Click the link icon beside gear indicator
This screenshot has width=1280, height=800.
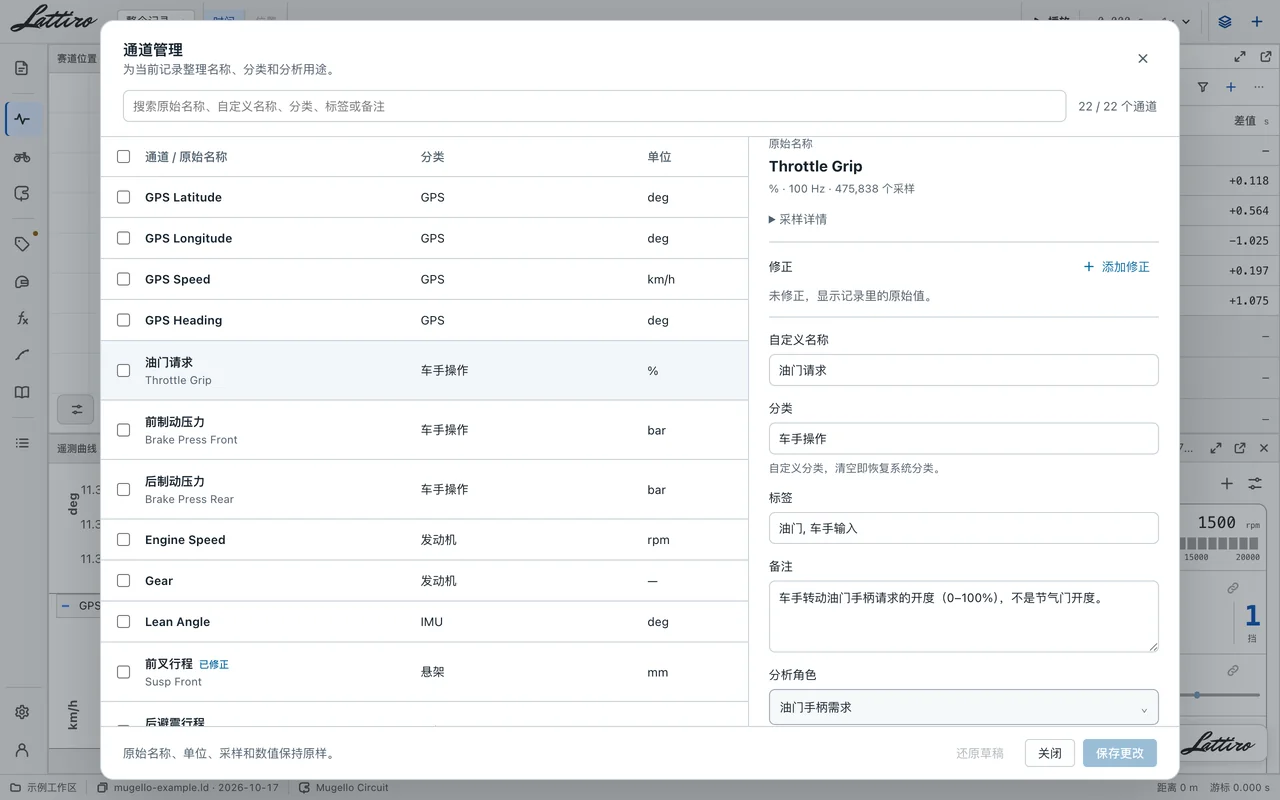(1232, 588)
